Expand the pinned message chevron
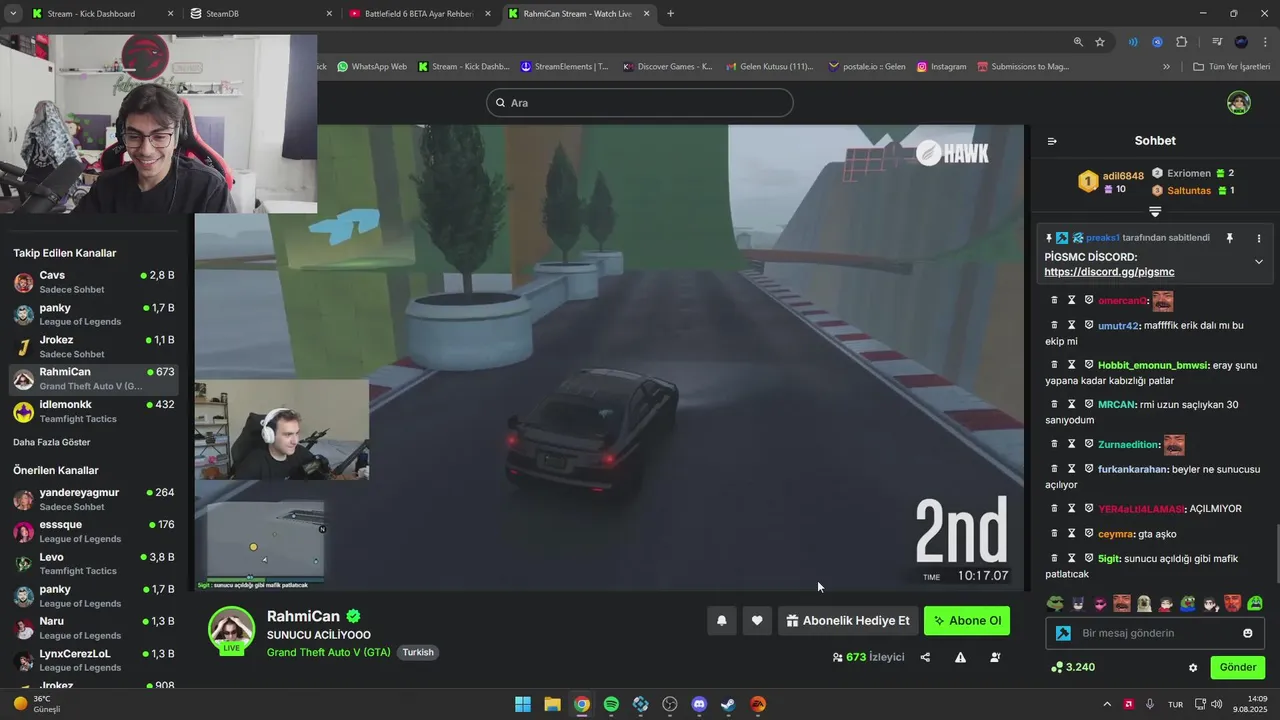The height and width of the screenshot is (720, 1280). 1259,262
